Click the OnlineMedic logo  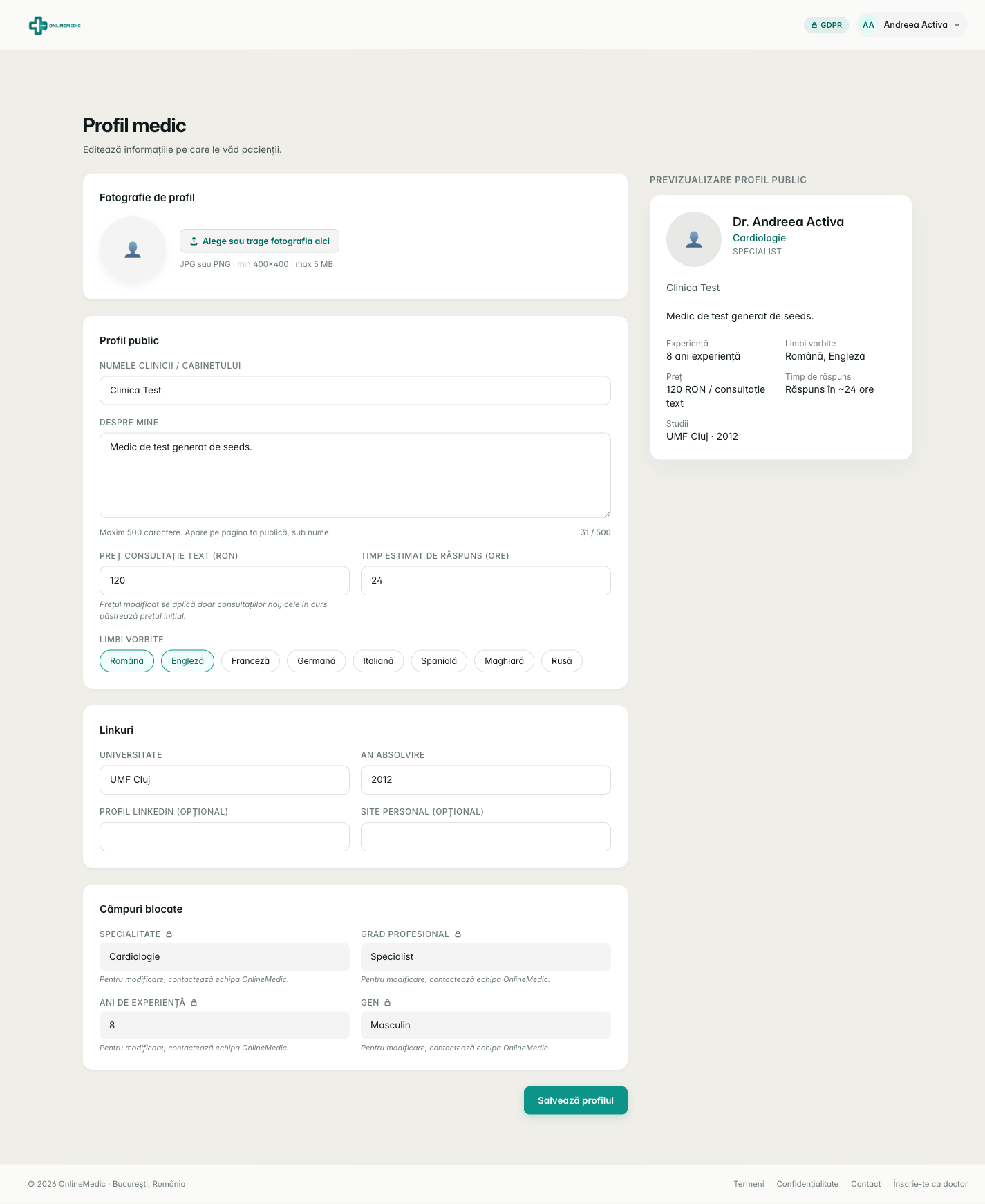coord(55,26)
